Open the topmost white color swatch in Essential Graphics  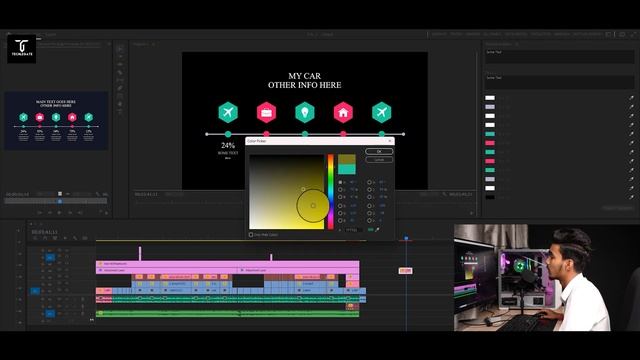click(x=490, y=98)
